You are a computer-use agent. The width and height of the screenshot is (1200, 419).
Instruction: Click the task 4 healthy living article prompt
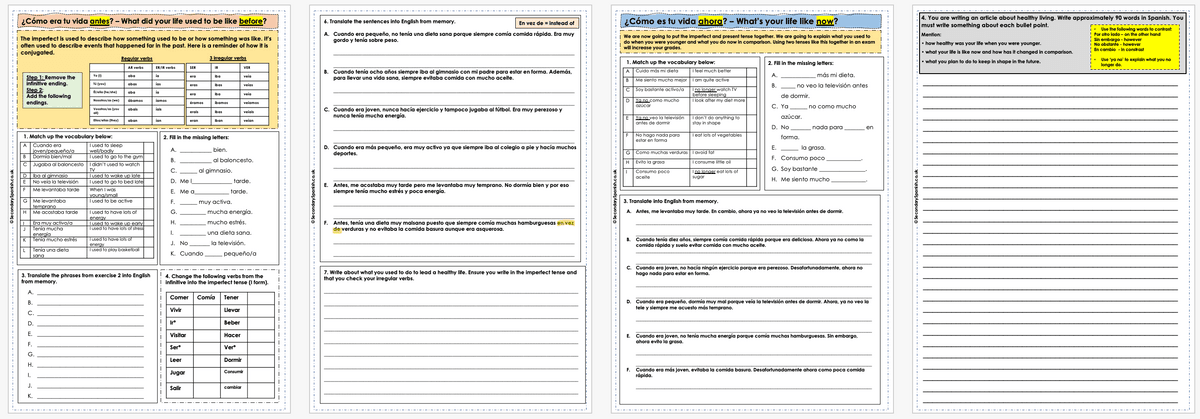point(1000,20)
